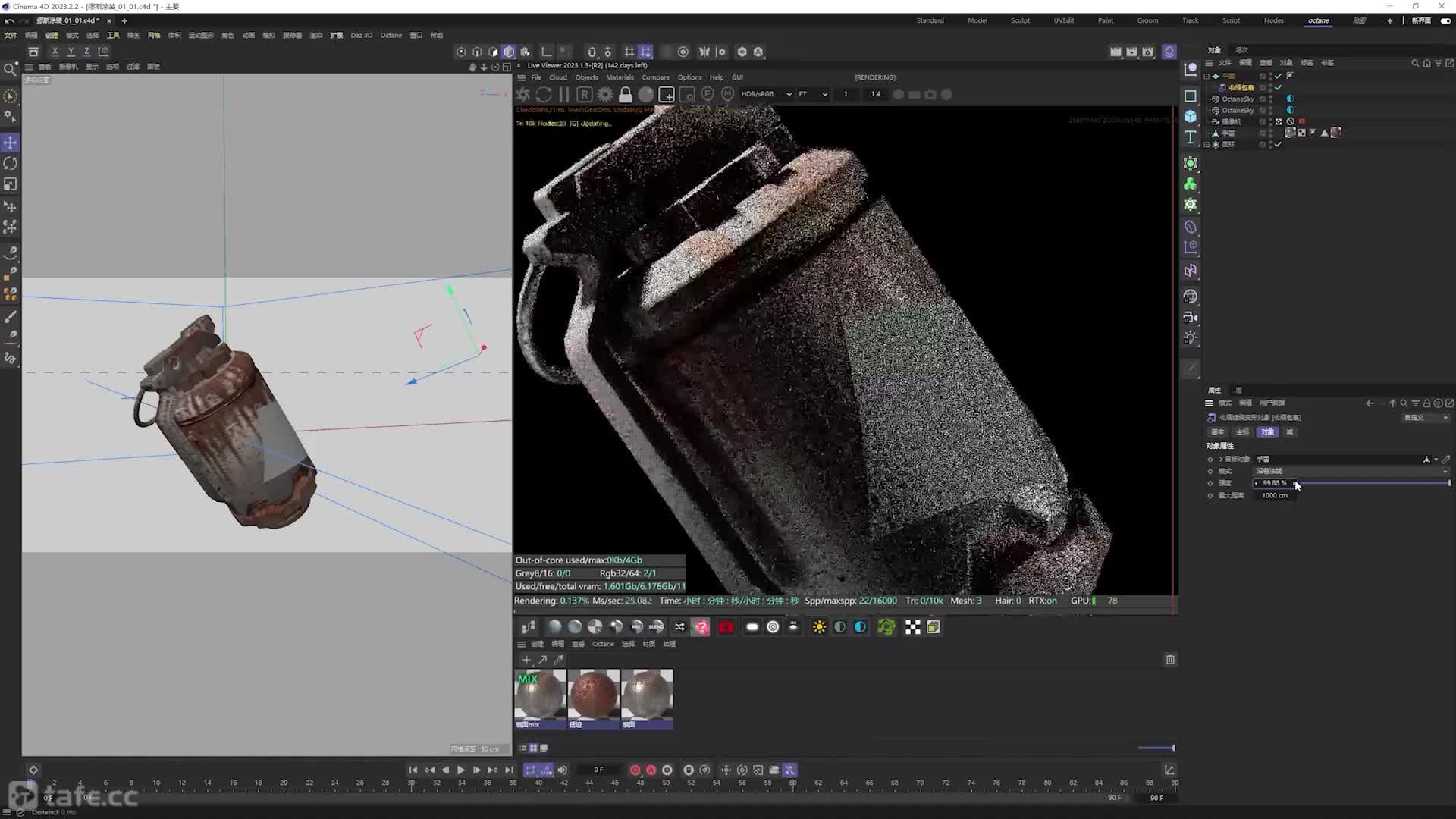1456x819 pixels.
Task: Toggle X axis lock
Action: 55,52
